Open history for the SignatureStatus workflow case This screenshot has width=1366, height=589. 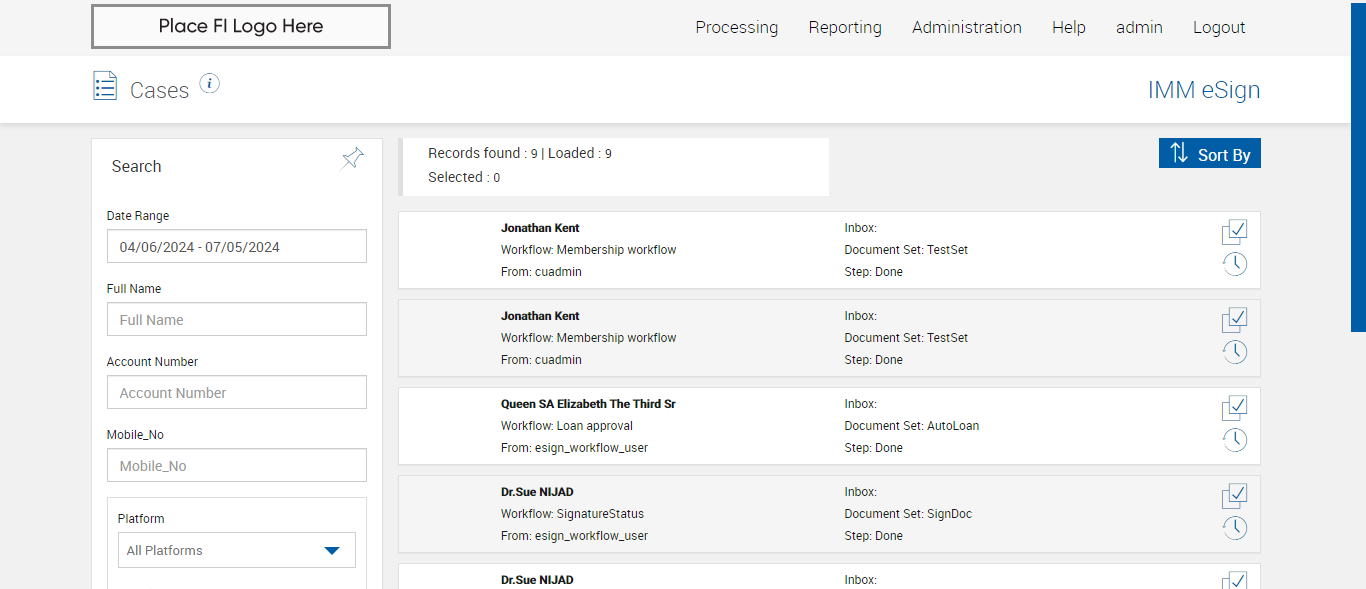point(1235,528)
